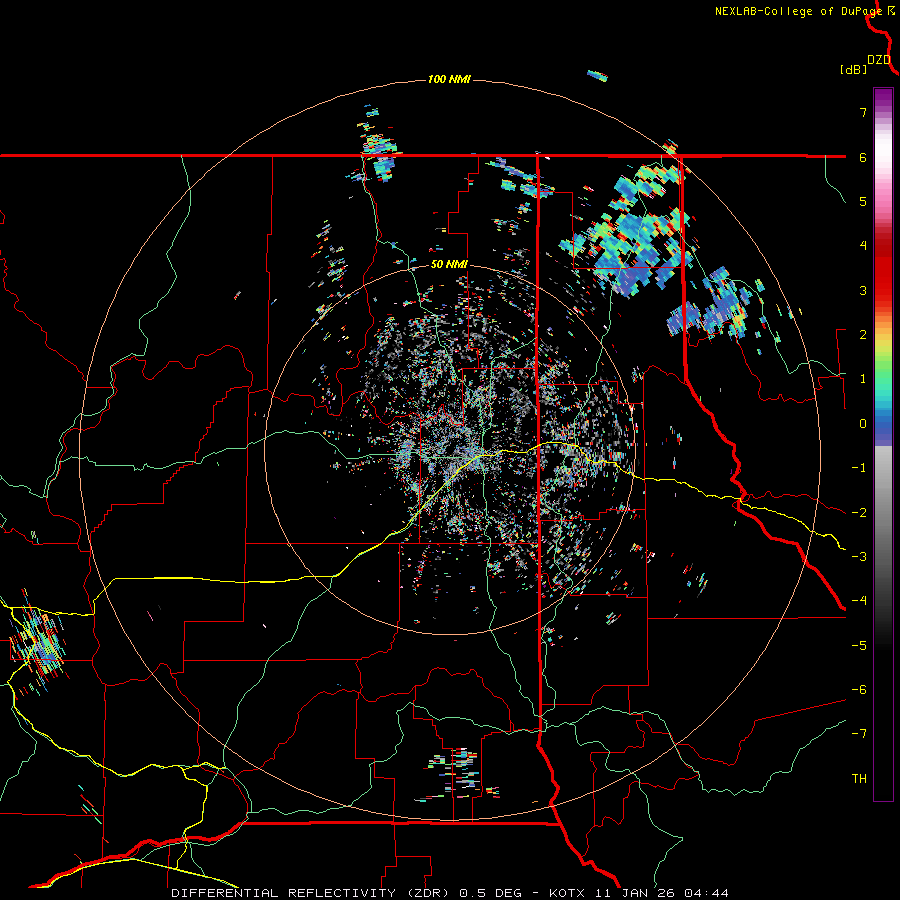Click the 100 NMI range ring label
This screenshot has height=900, width=900.
(449, 79)
